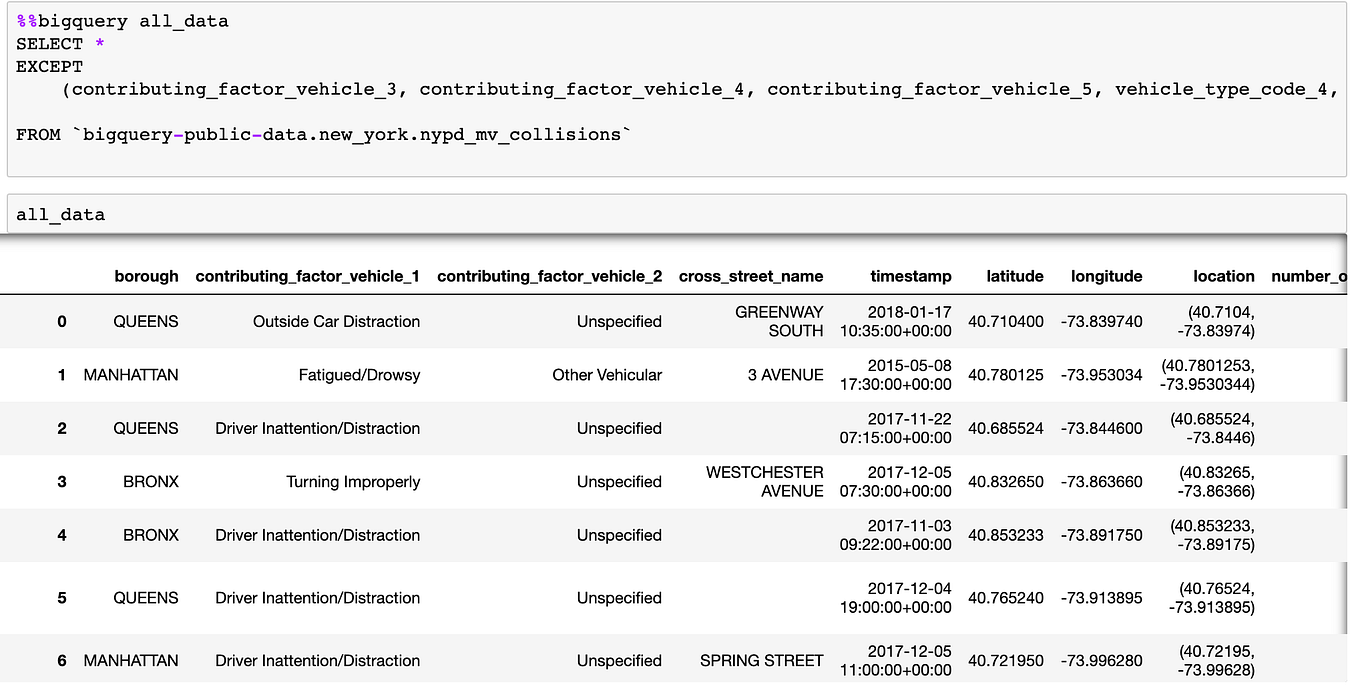Select the QUEENS cell in row 0
The image size is (1358, 686).
coord(146,321)
